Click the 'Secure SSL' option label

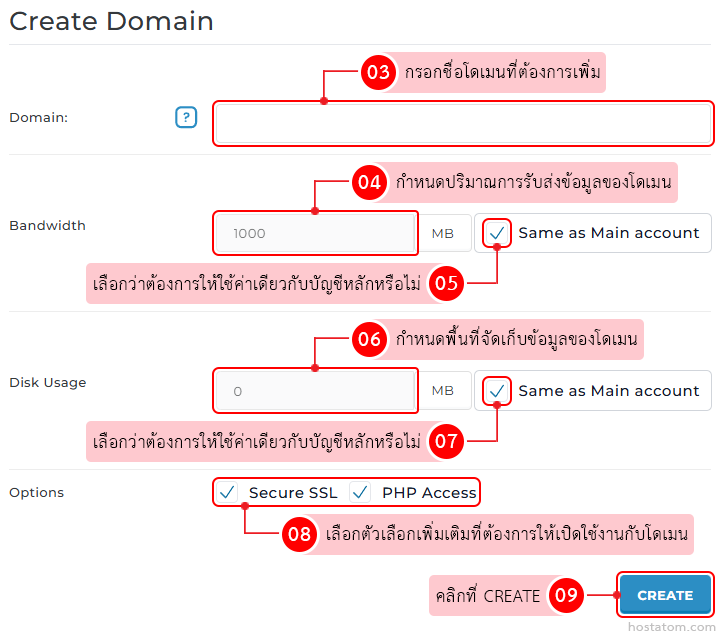tap(293, 493)
